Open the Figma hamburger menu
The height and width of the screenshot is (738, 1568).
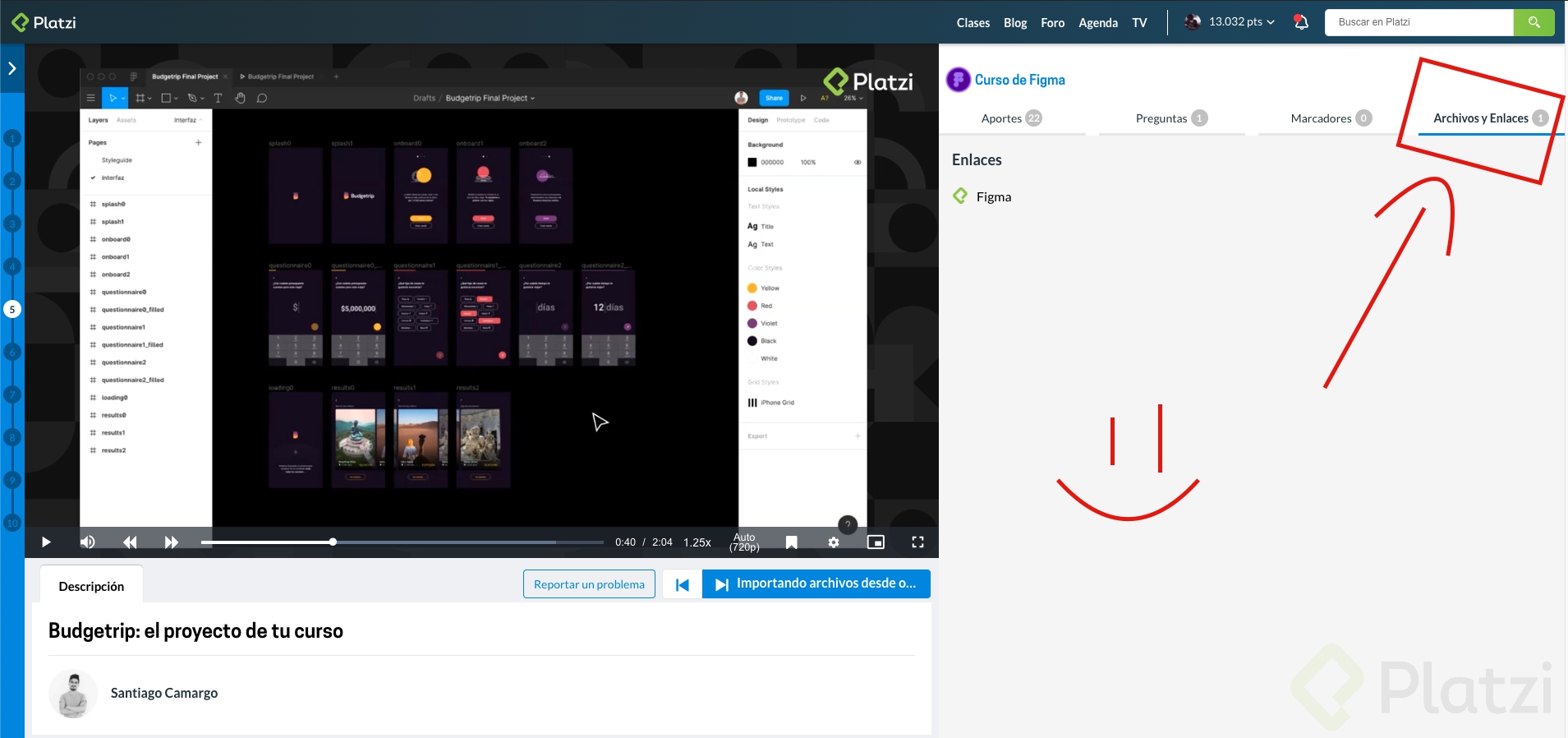click(x=91, y=98)
